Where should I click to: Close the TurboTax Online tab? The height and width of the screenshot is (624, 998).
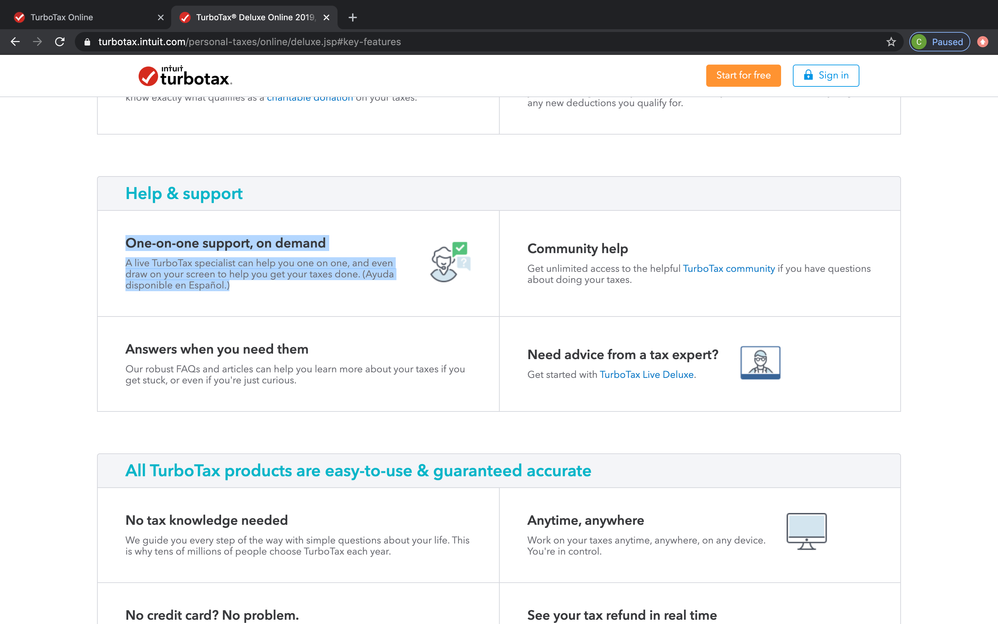[160, 17]
